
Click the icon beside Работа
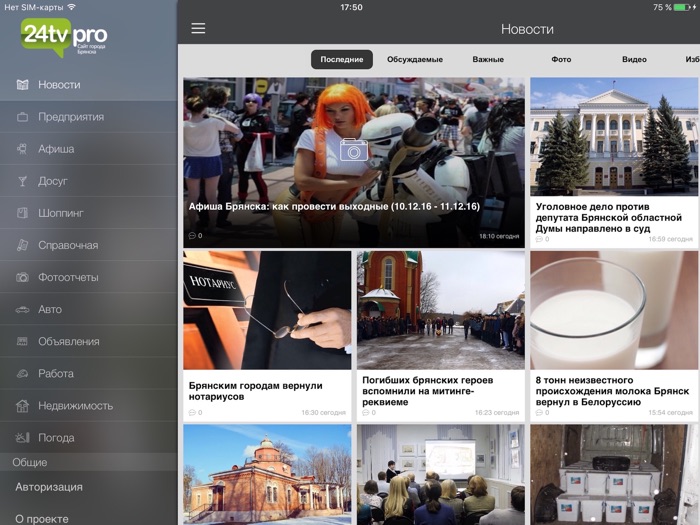22,374
